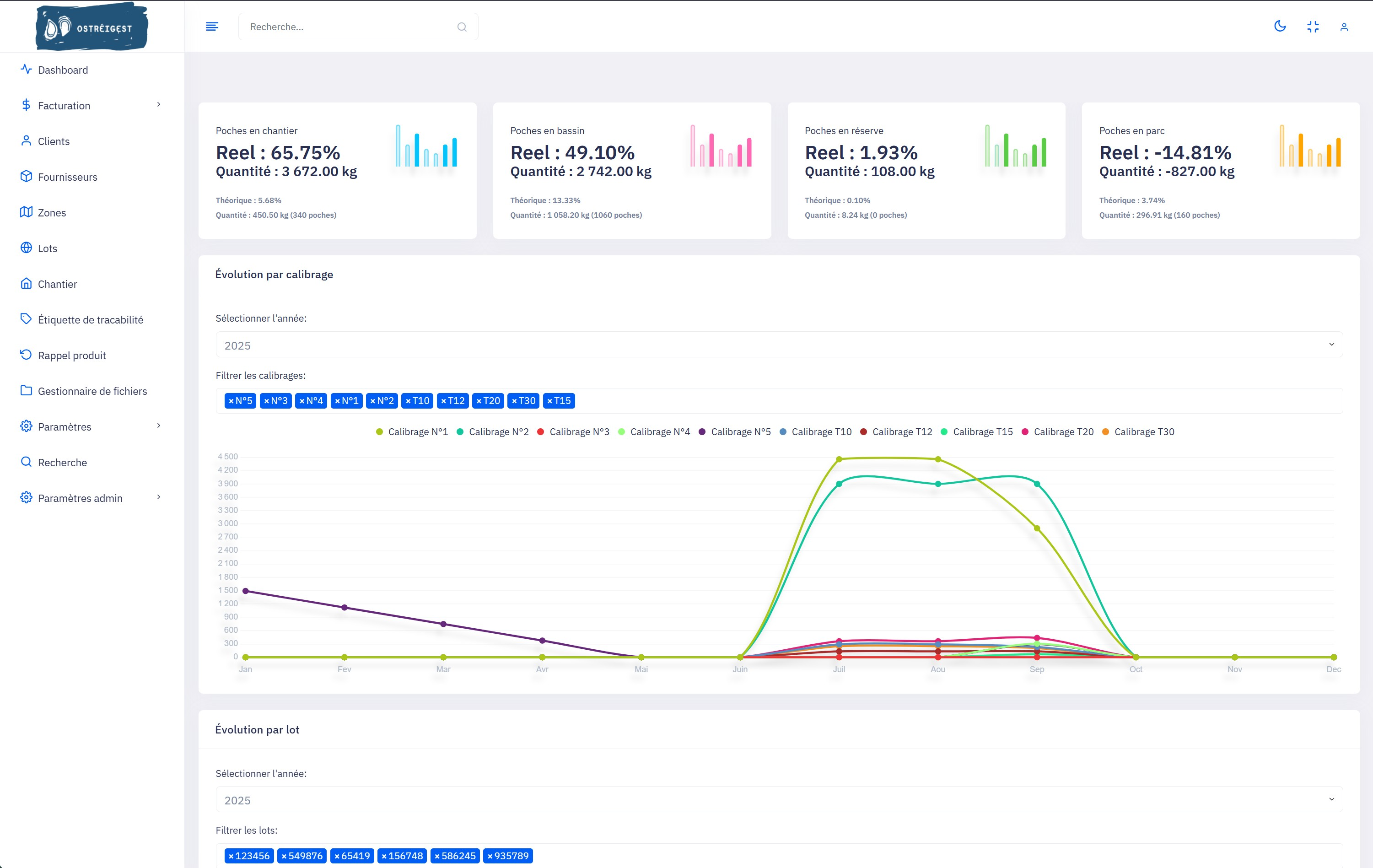Screen dimensions: 1373x868
Task: Remove the T30 calibrage filter tag
Action: click(514, 401)
